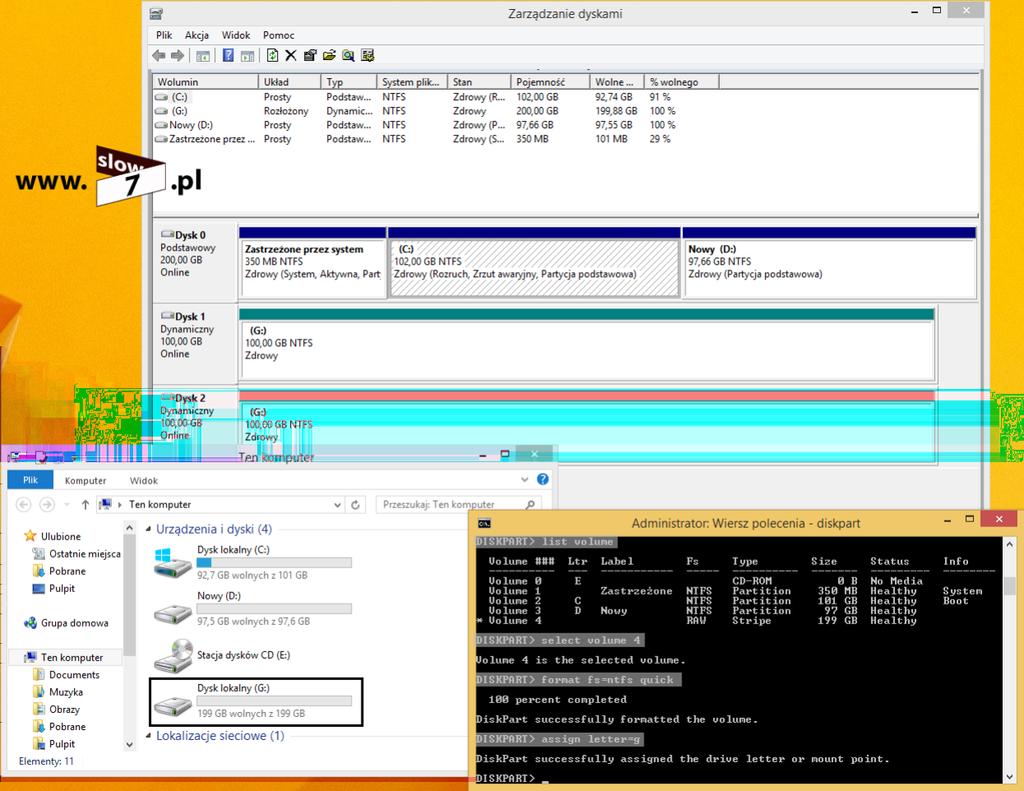Click navigation pane scrollbar down arrow
Viewport: 1024px width, 791px height.
pyautogui.click(x=129, y=744)
